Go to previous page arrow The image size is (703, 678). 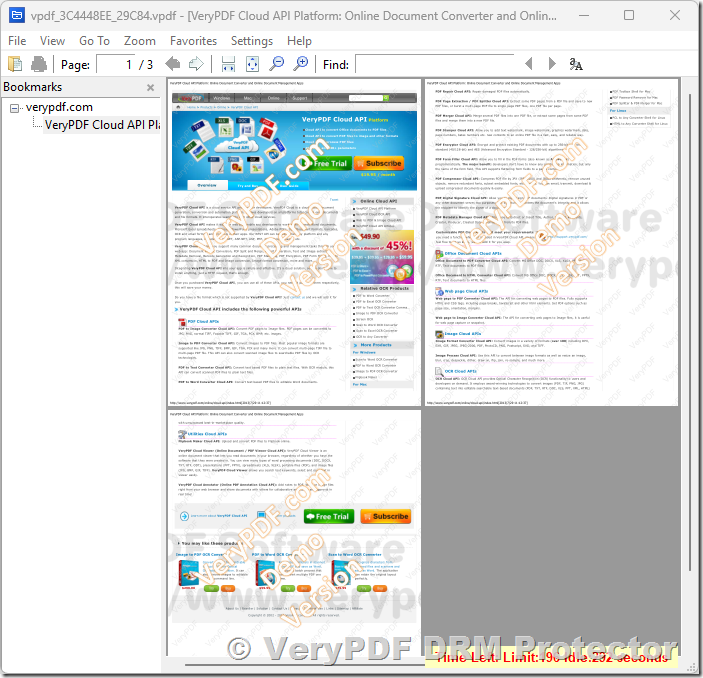click(173, 64)
